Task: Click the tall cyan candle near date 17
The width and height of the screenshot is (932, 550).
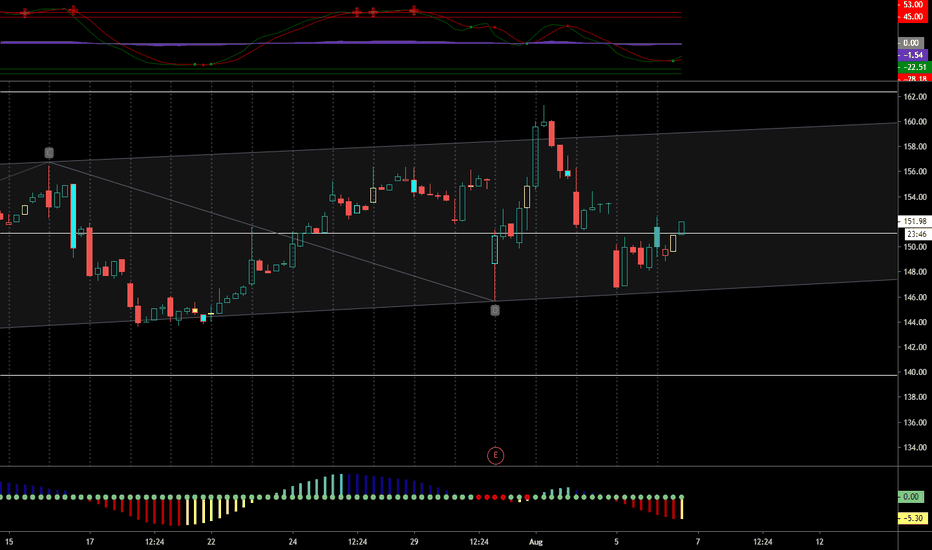Action: point(73,215)
